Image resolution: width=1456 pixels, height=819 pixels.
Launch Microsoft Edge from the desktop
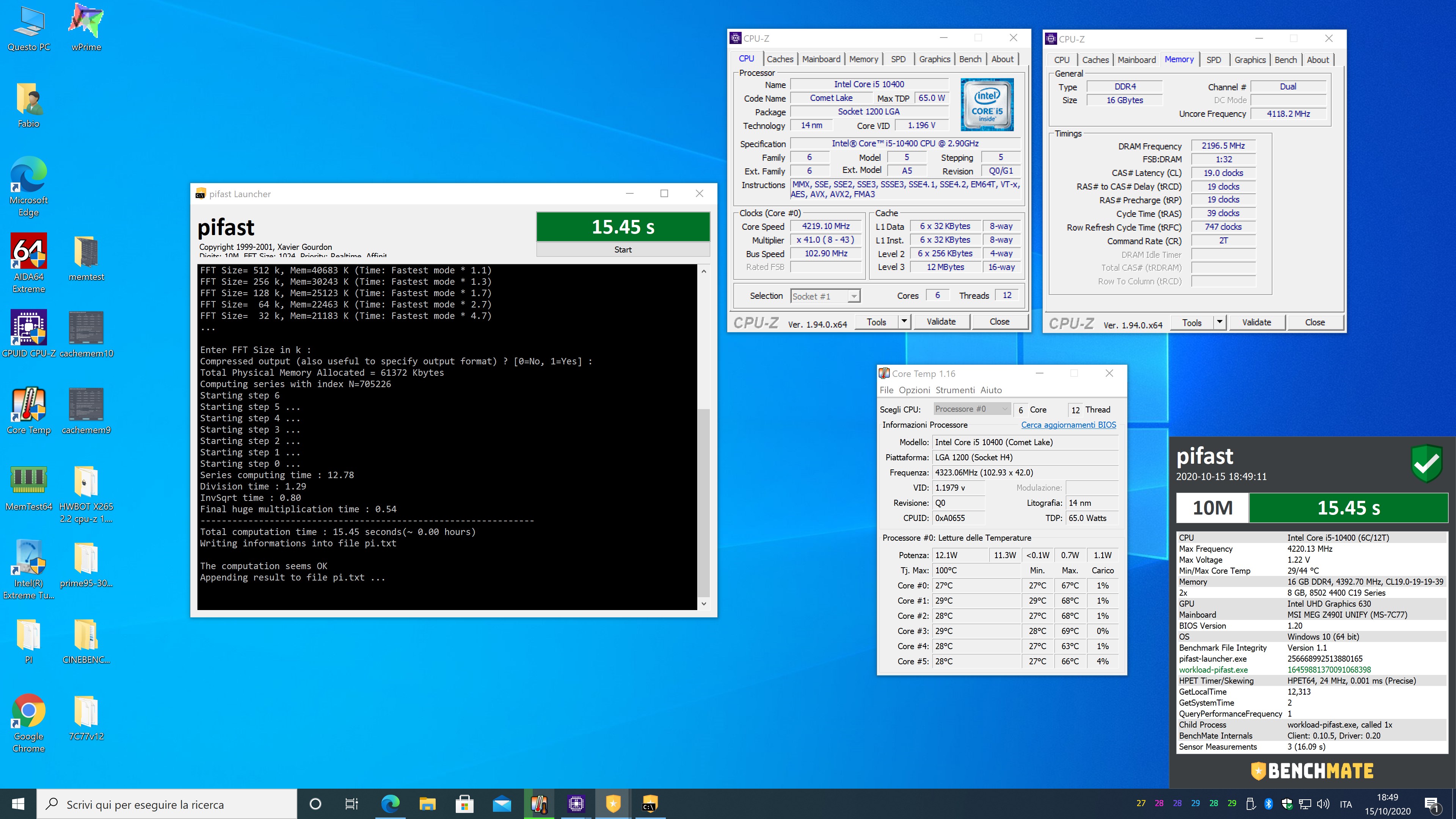(x=29, y=187)
